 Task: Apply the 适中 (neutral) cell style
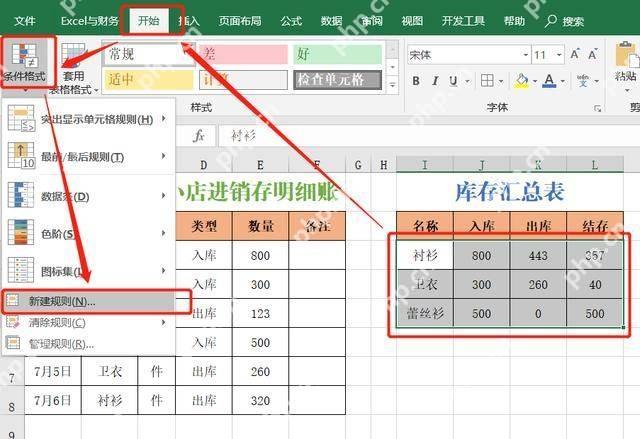coord(149,79)
